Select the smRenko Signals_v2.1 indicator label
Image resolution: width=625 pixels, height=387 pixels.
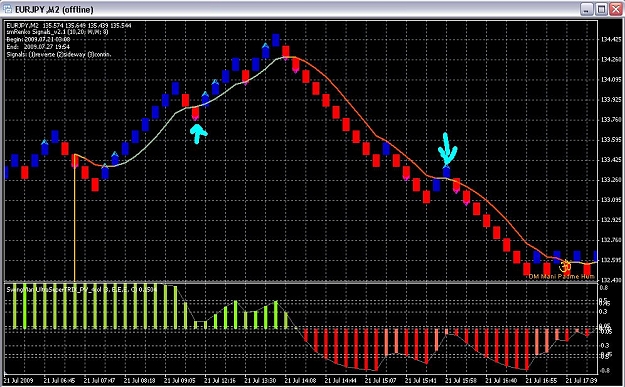pyautogui.click(x=57, y=32)
